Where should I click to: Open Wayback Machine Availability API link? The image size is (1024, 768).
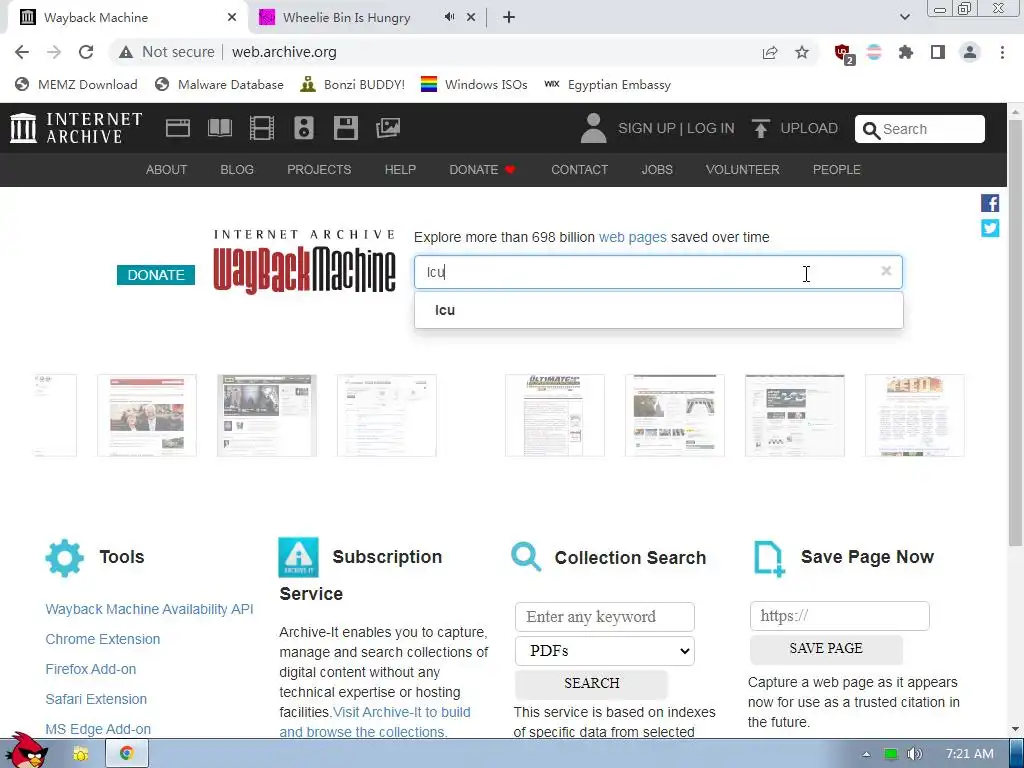point(150,609)
